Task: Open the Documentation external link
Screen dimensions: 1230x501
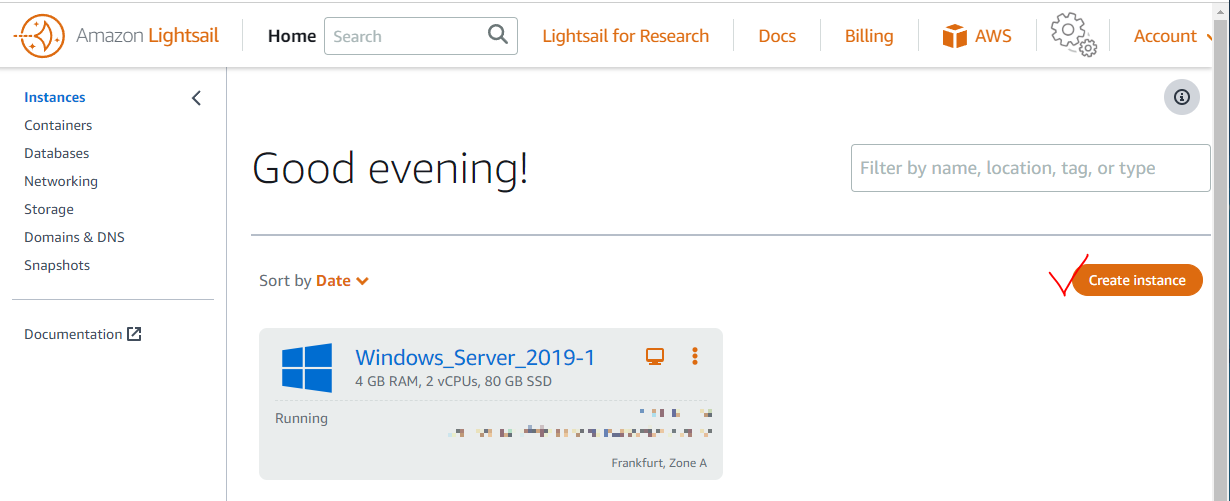Action: point(83,334)
